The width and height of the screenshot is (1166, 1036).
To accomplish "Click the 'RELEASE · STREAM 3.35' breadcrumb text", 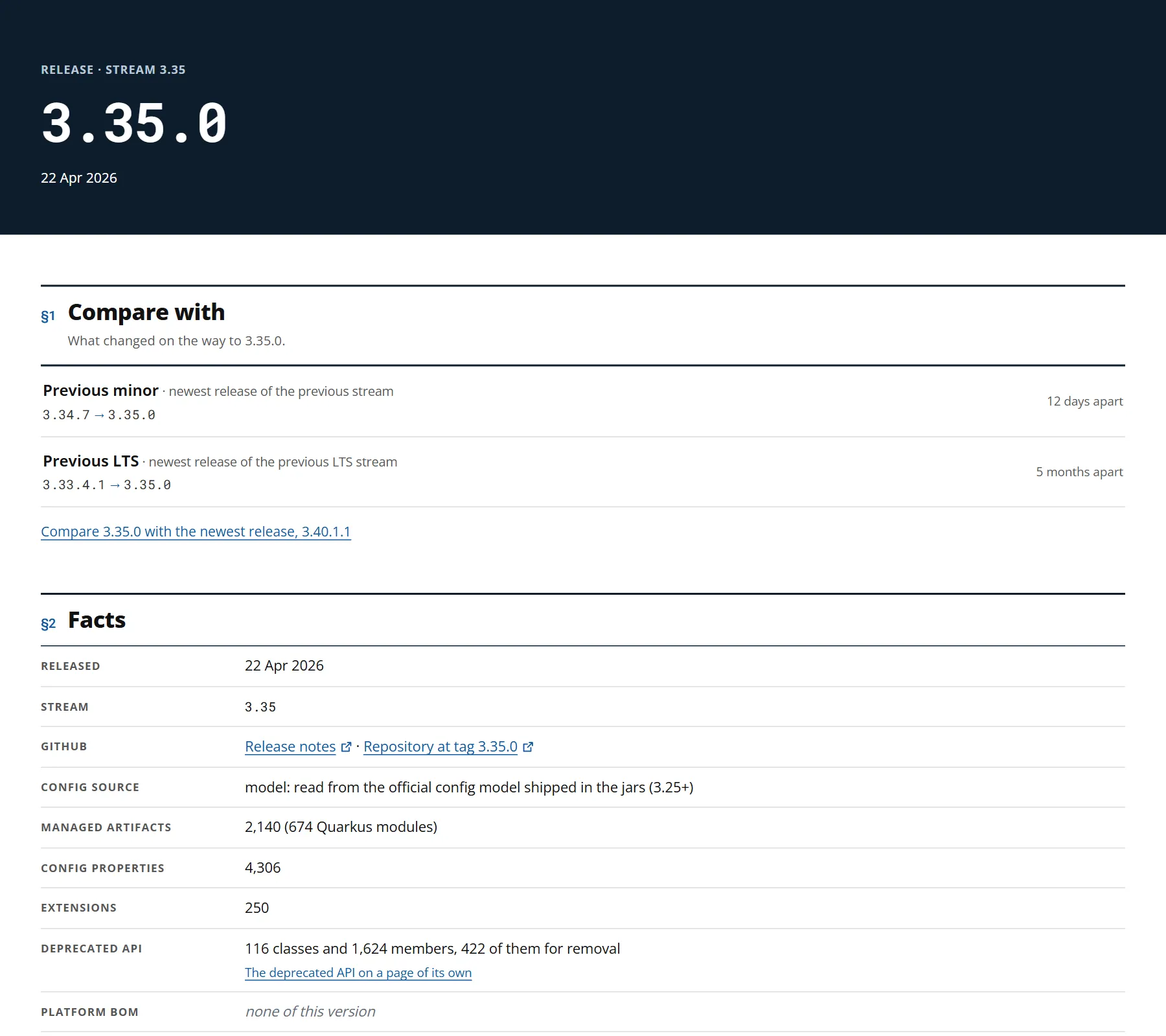I will pos(113,69).
